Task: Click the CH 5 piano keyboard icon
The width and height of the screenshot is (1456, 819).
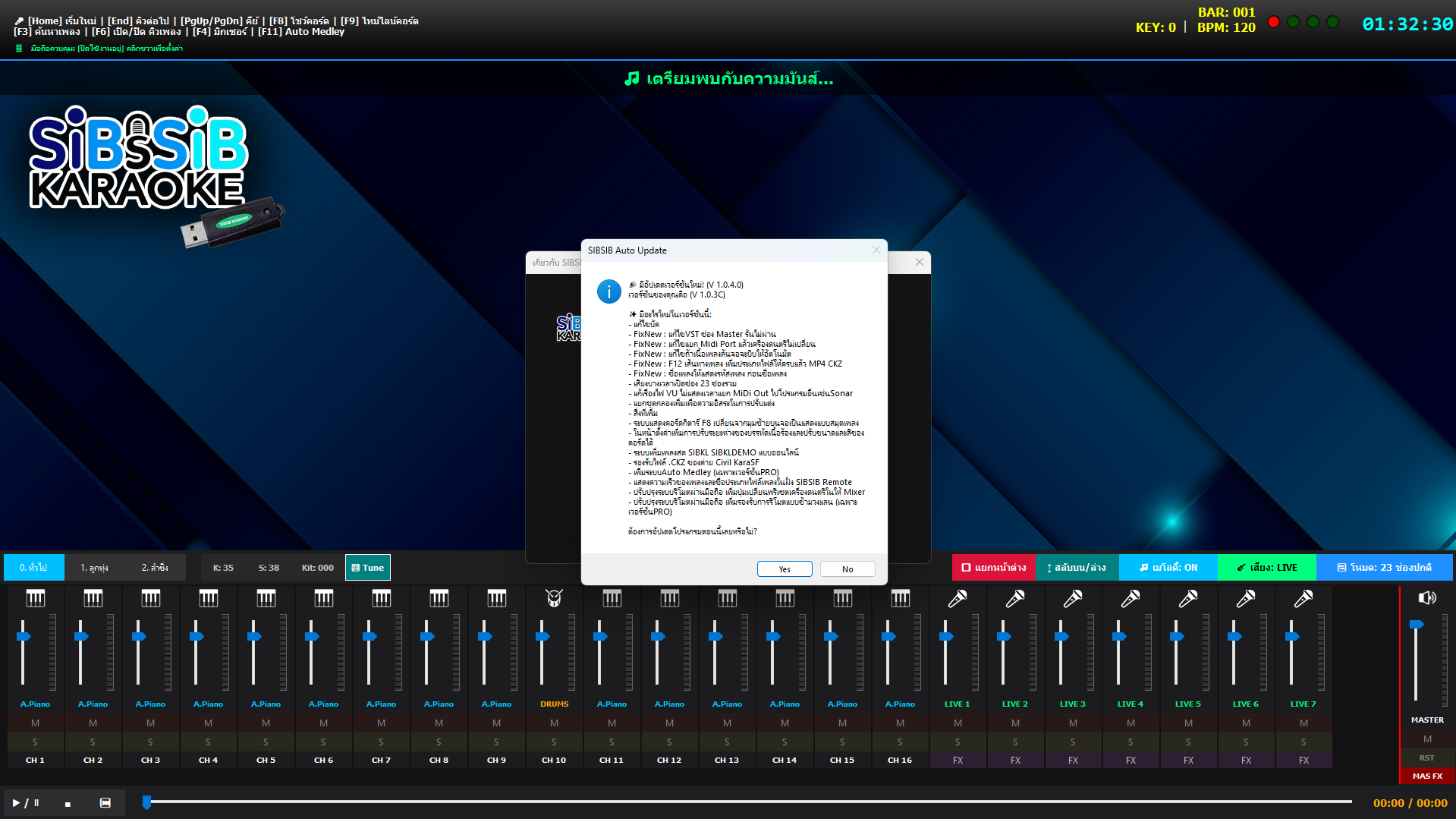Action: pos(266,599)
